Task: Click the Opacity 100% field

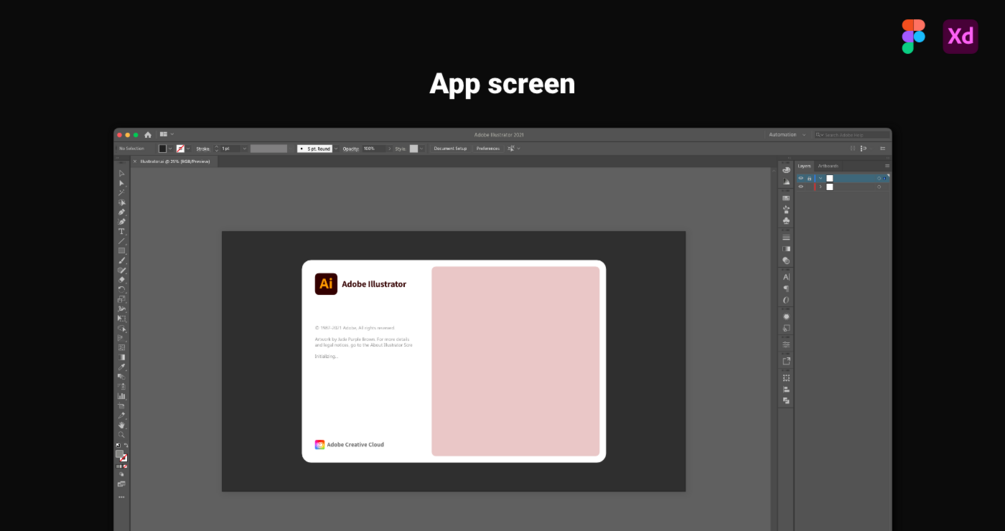Action: [x=374, y=149]
